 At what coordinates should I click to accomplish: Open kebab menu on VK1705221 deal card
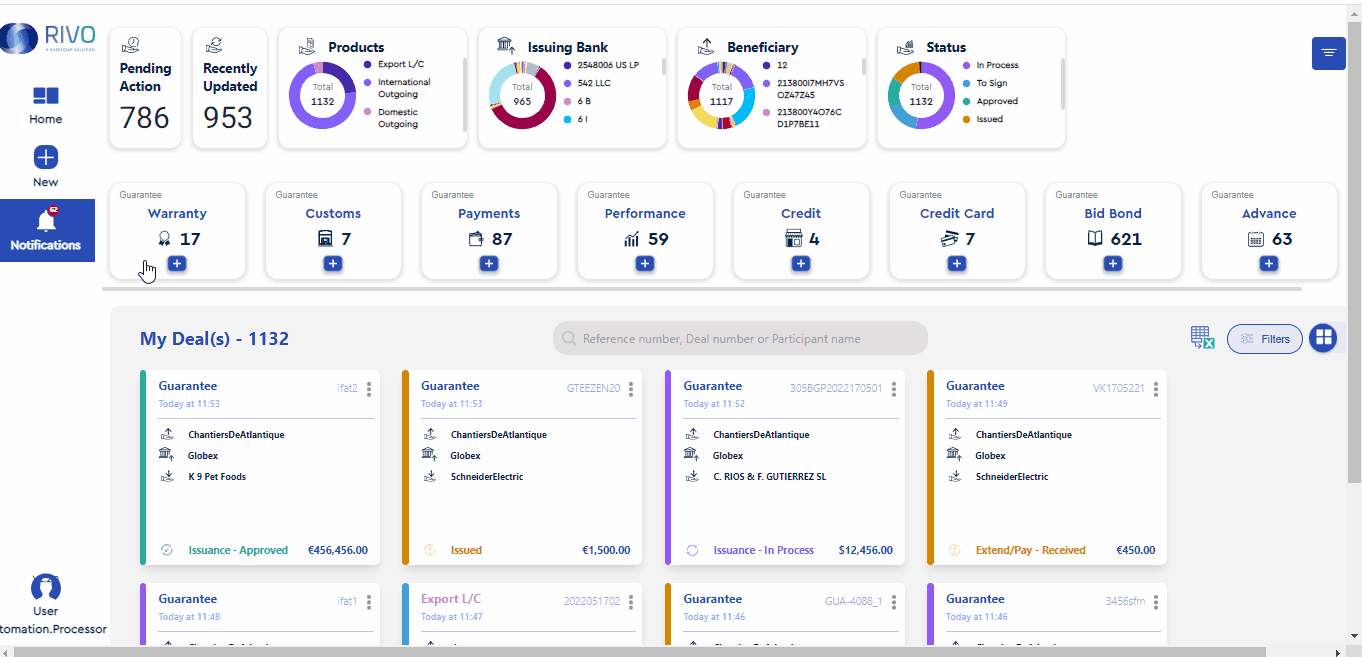coord(1156,389)
